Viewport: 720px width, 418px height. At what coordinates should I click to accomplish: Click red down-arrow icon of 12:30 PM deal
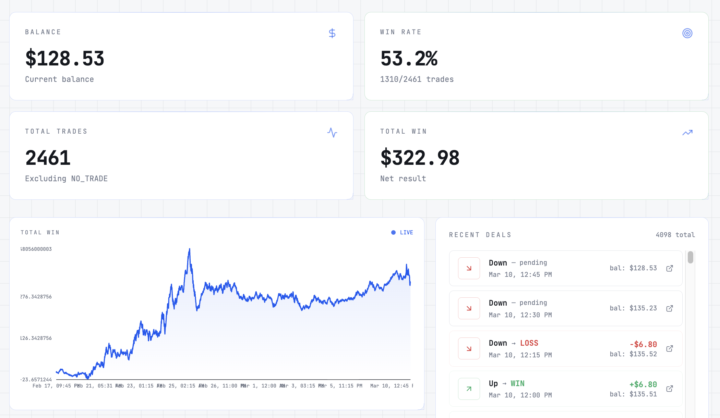coord(468,308)
